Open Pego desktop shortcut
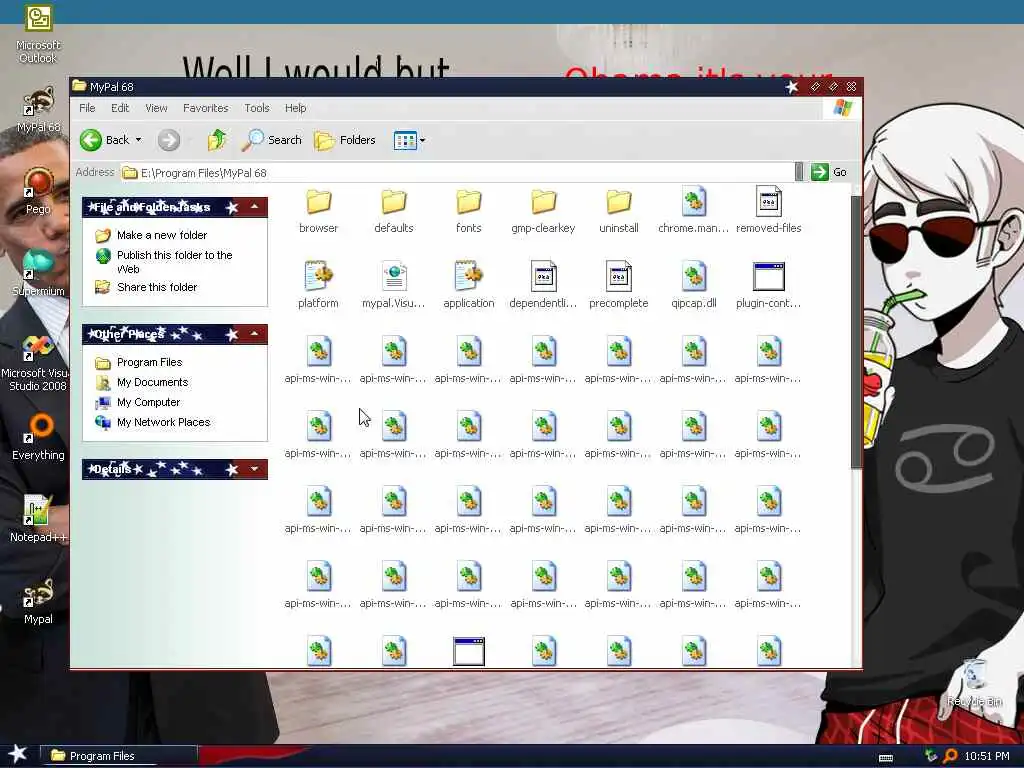1024x768 pixels. point(38,191)
